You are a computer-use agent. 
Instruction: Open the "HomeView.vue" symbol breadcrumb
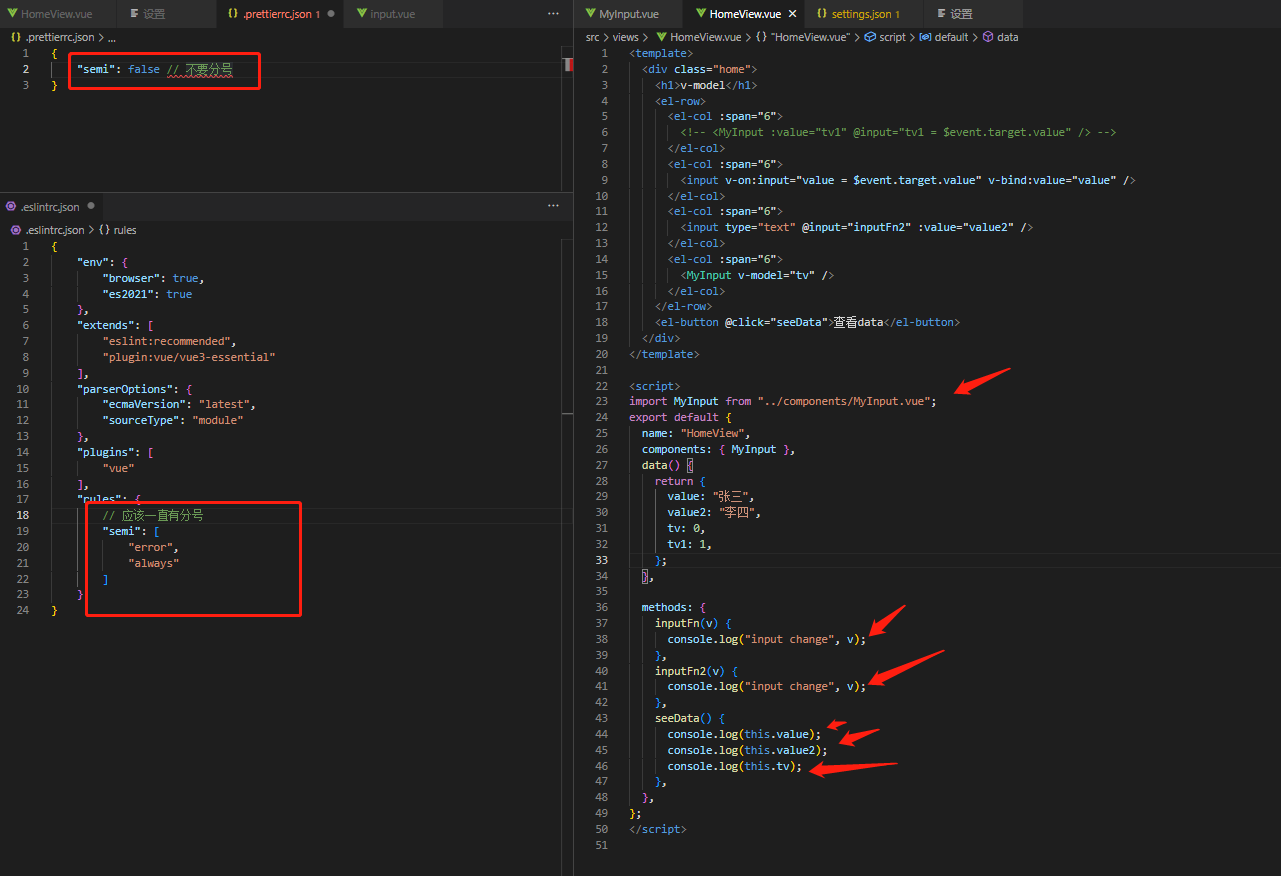[802, 37]
